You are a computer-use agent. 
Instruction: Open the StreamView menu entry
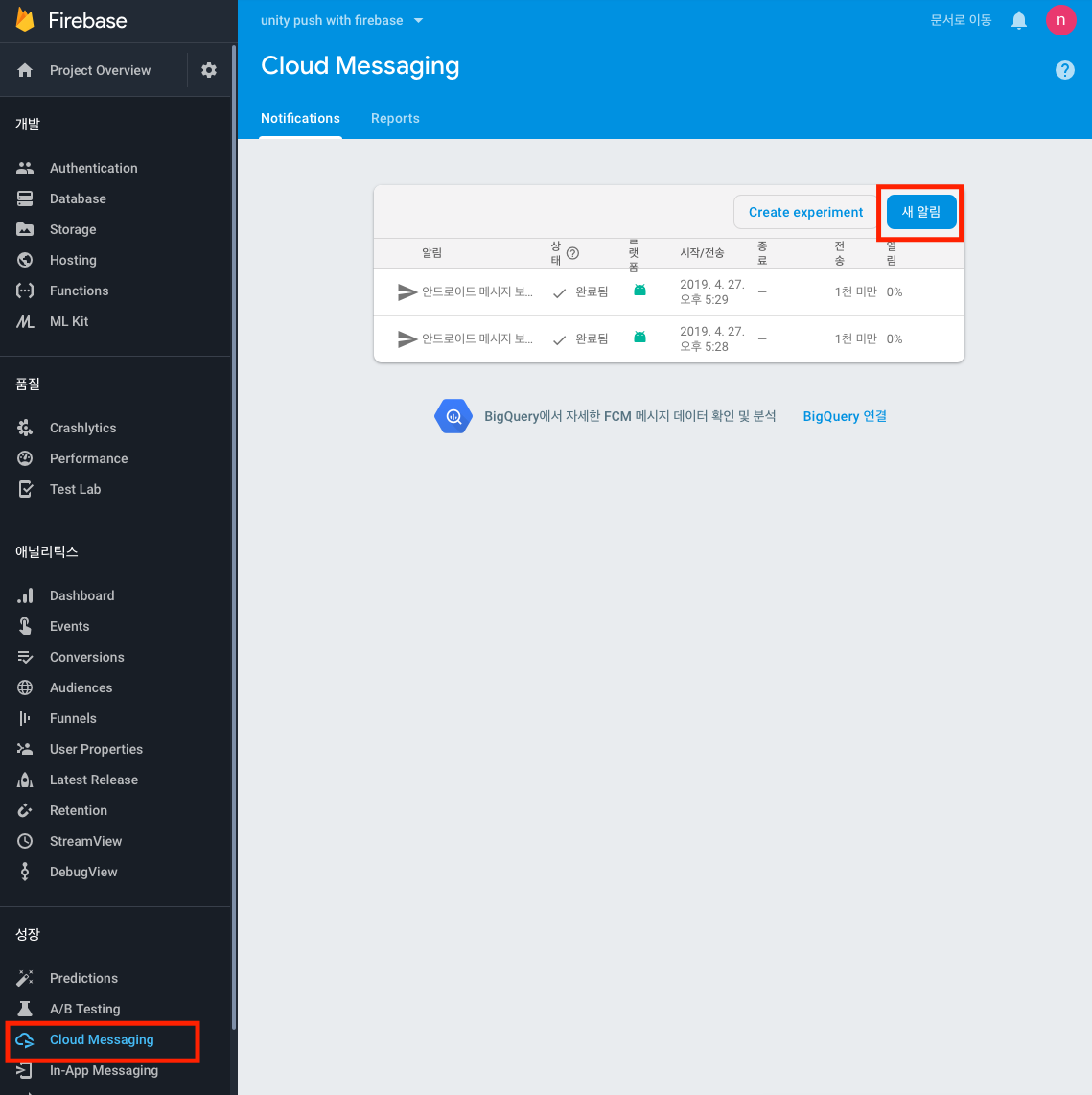pos(86,841)
